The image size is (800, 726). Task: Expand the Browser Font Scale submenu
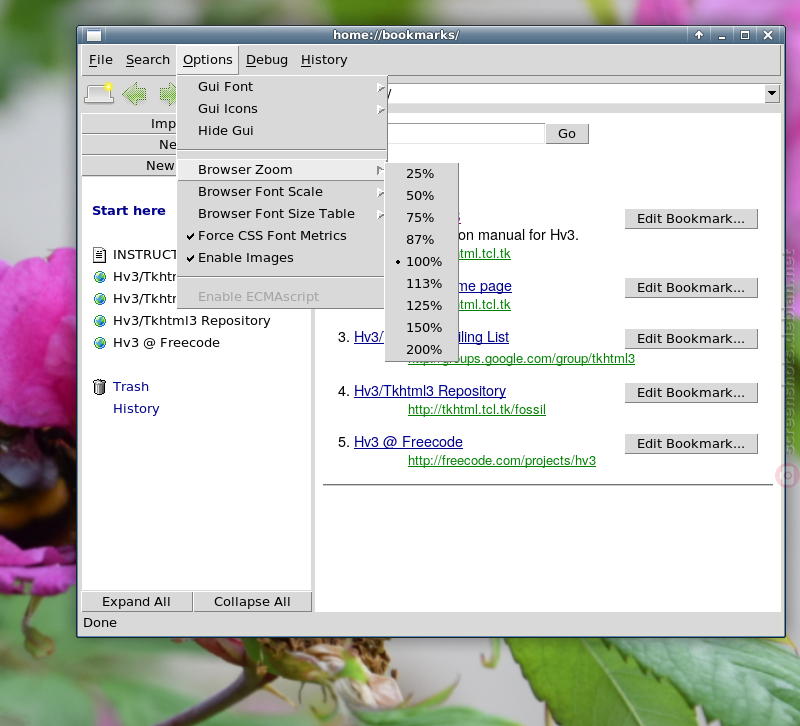(281, 192)
